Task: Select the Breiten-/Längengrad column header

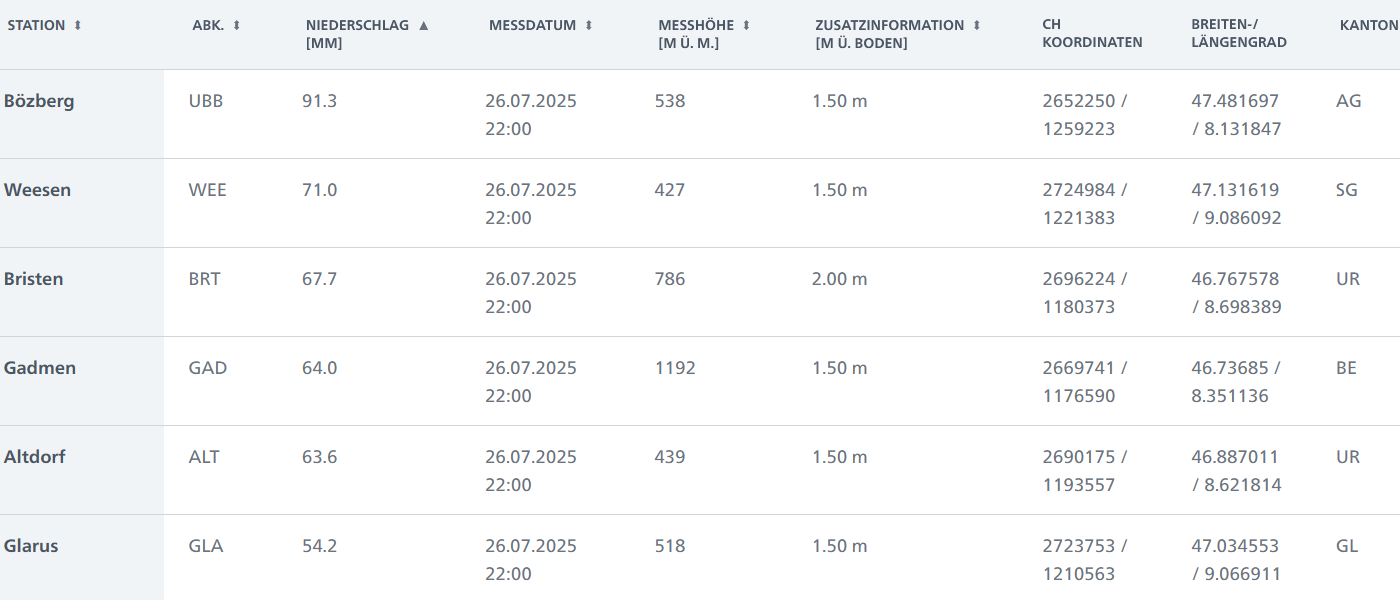Action: 1239,34
